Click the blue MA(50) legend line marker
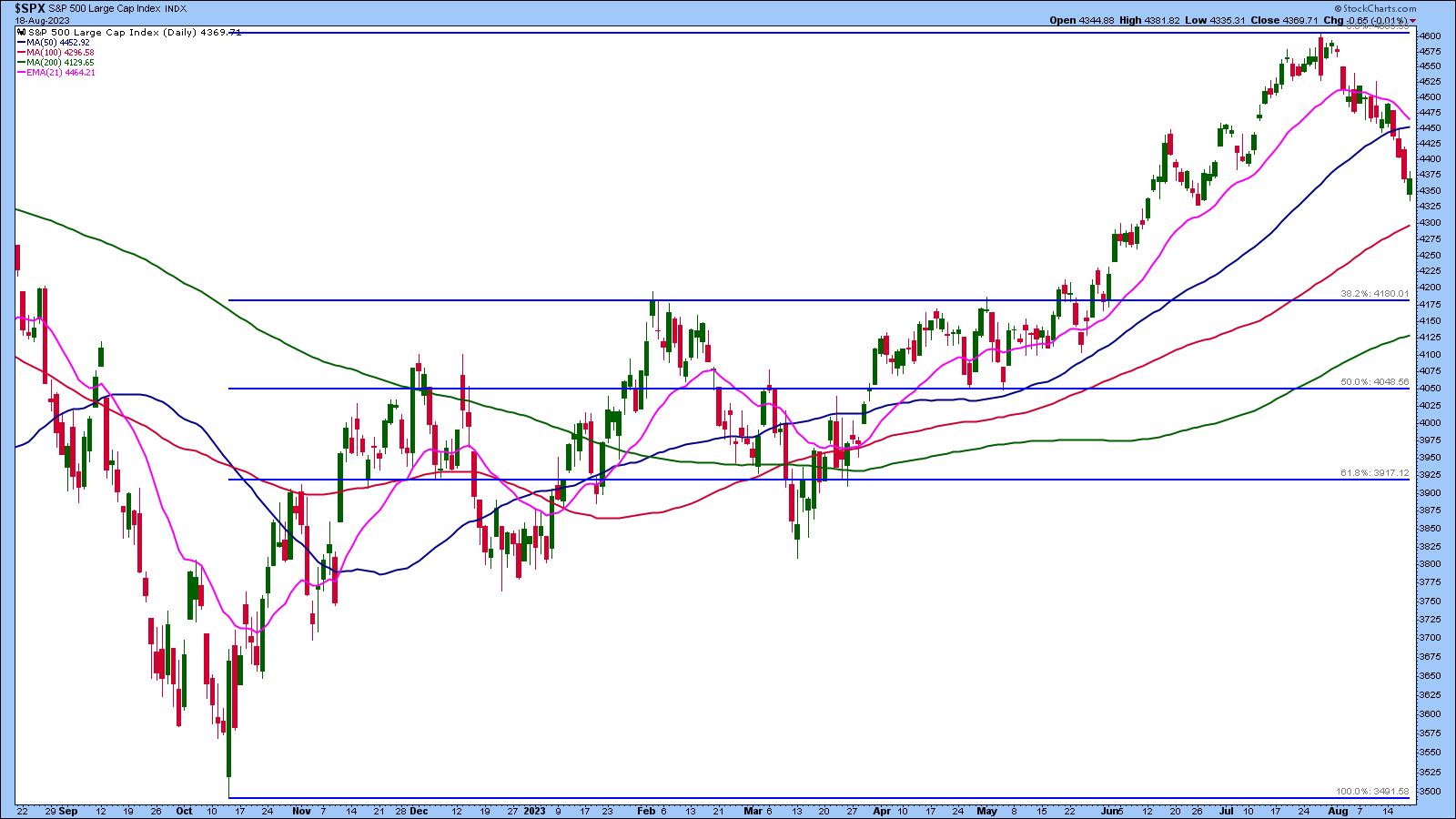Viewport: 1456px width, 819px height. click(x=20, y=42)
